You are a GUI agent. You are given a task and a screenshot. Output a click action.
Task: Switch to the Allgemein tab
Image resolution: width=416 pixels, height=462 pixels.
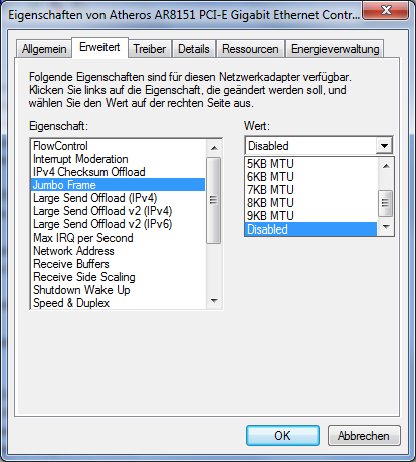44,49
